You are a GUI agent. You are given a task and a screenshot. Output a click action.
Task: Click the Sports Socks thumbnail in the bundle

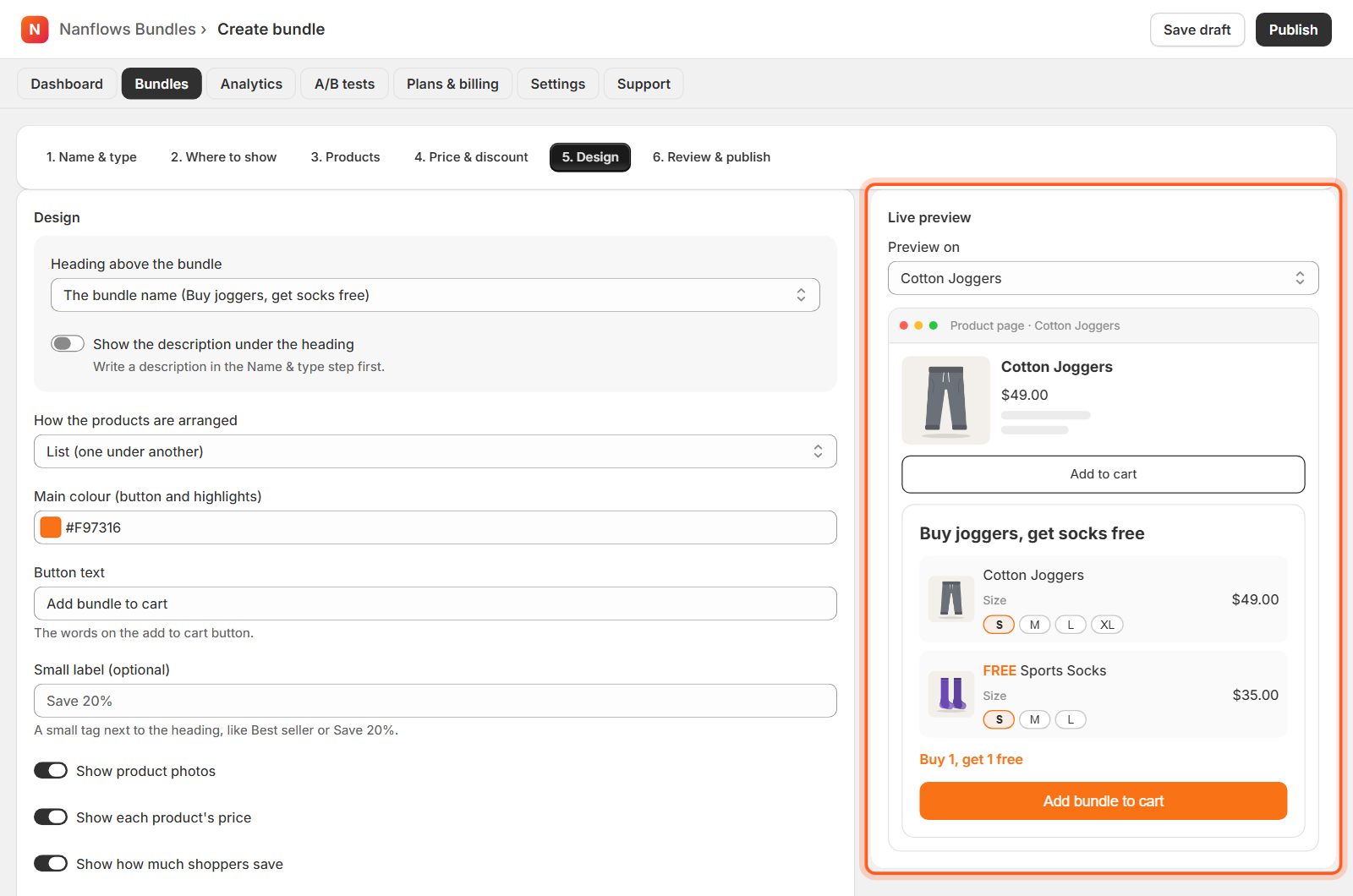pyautogui.click(x=951, y=694)
